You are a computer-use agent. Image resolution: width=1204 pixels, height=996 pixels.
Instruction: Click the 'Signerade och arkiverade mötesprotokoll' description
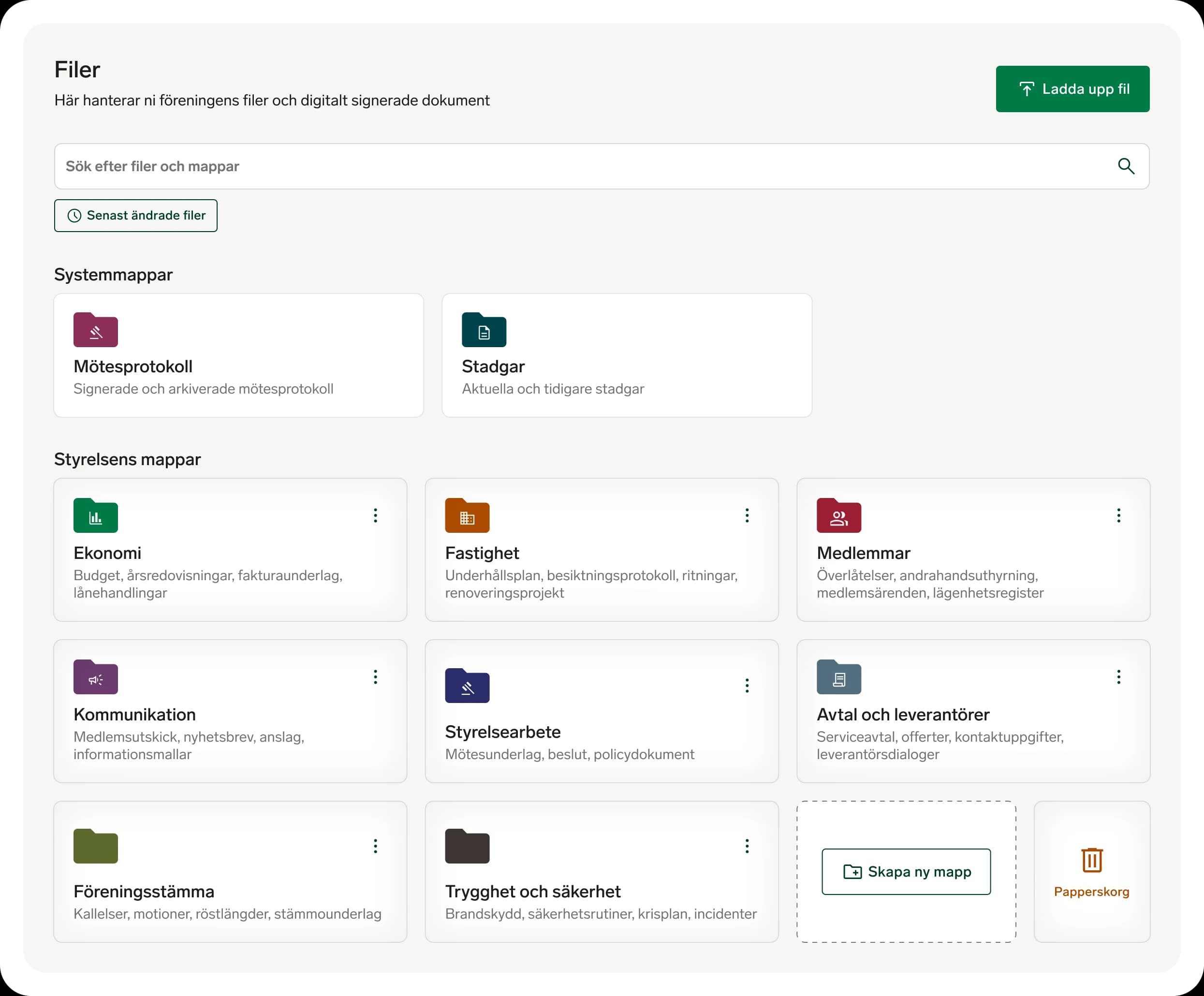coord(204,389)
